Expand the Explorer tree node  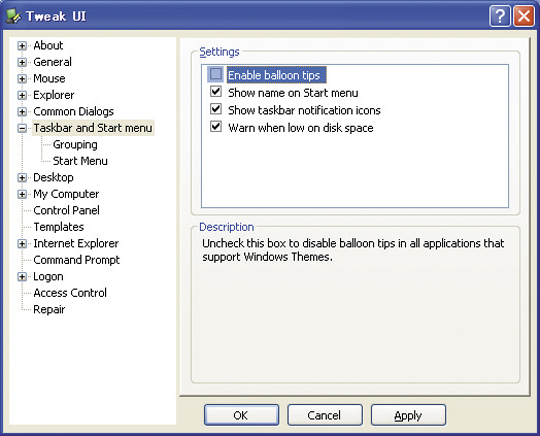[22, 95]
